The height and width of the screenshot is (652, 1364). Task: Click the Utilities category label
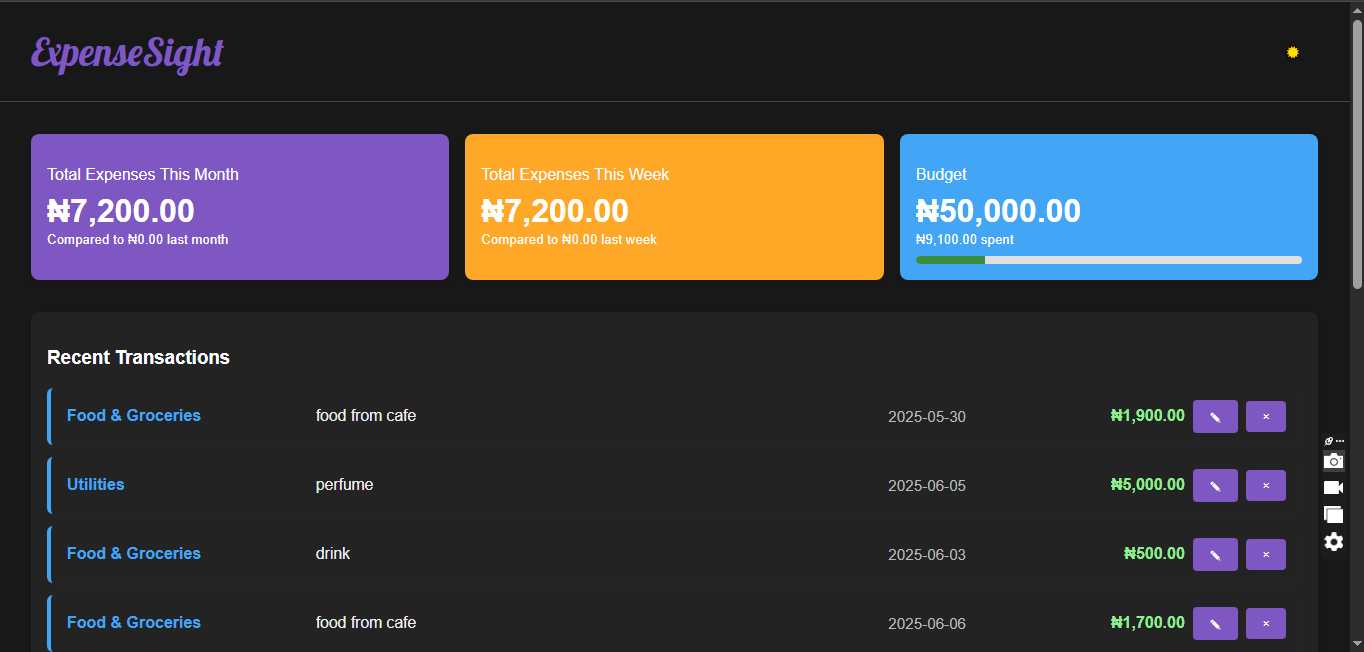(x=96, y=484)
